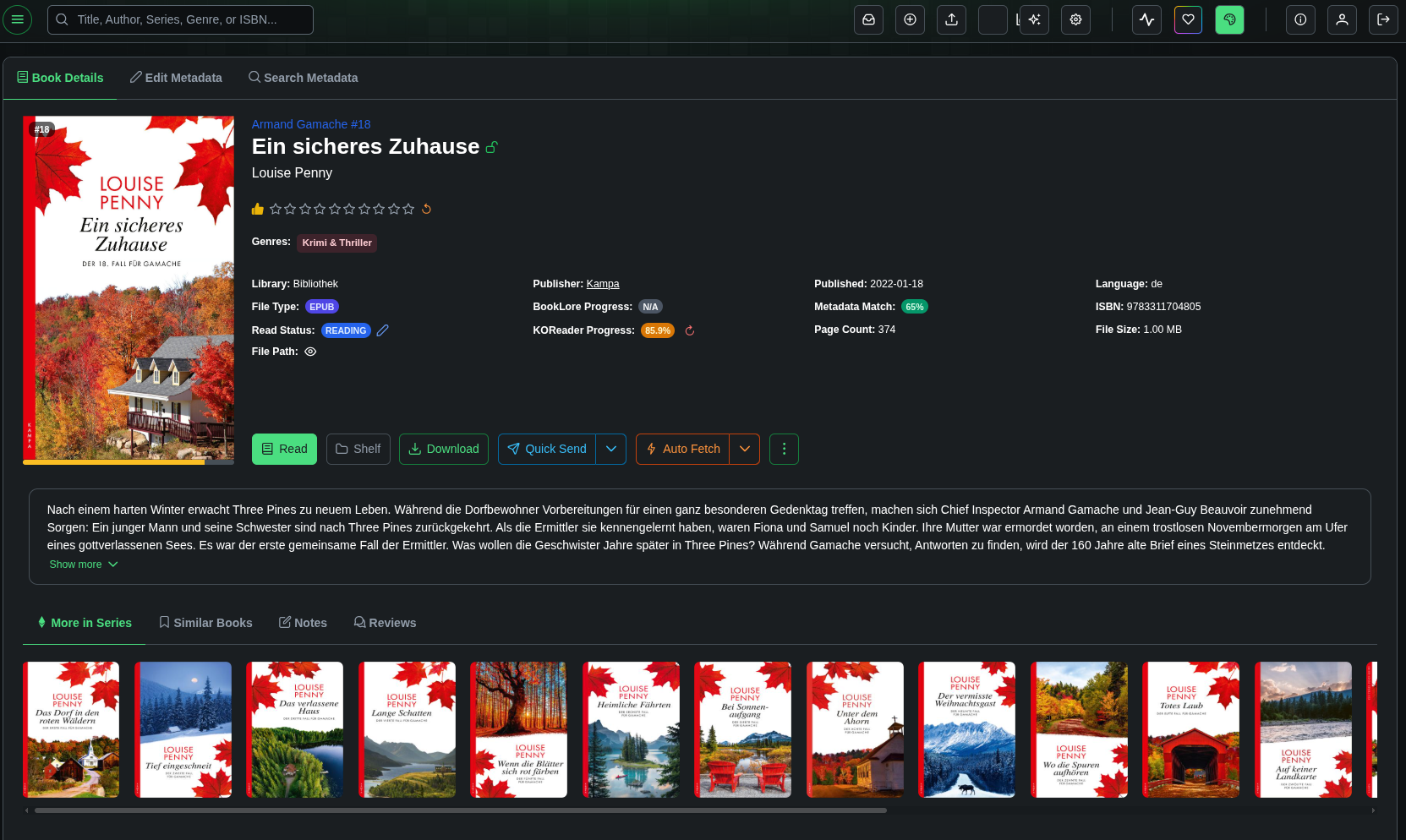This screenshot has height=840, width=1406.
Task: Open the Similar Books tab
Action: pos(205,623)
